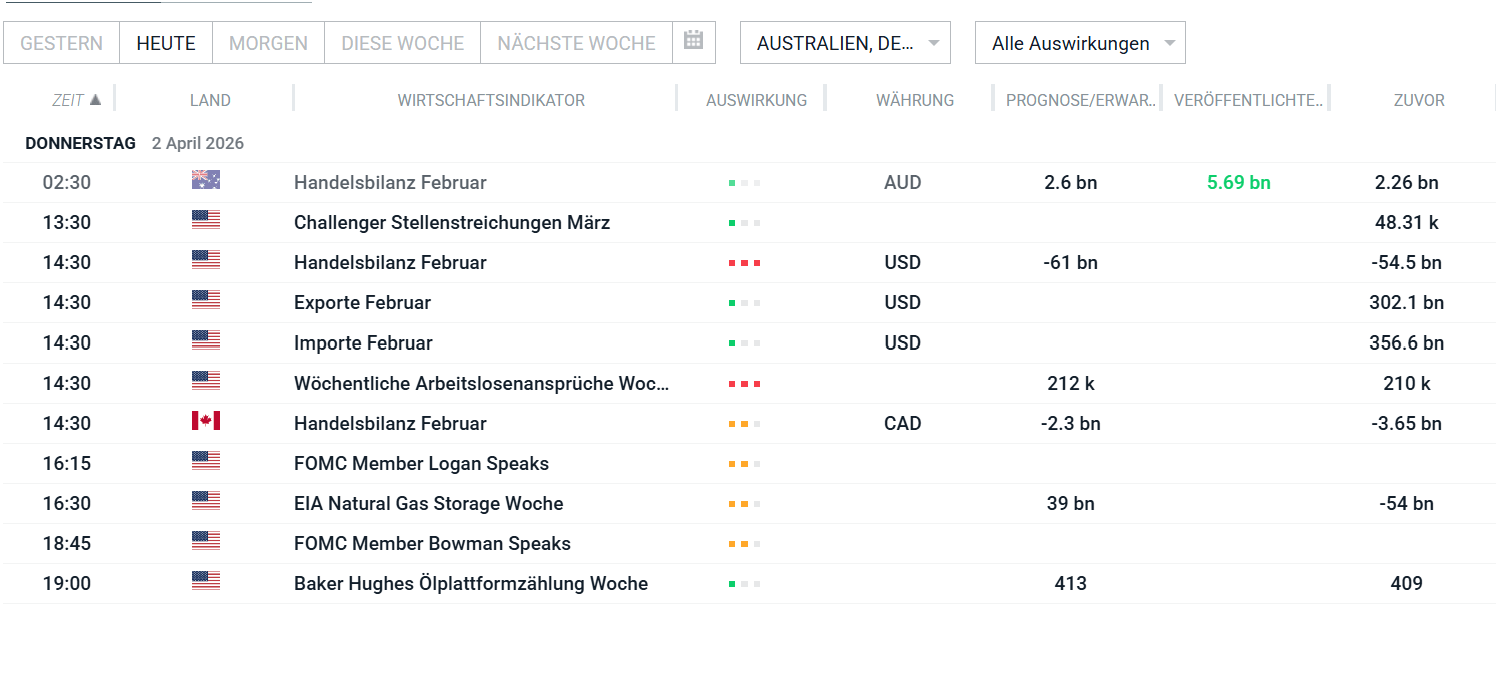1496x692 pixels.
Task: Click the US flag on Exporte Februar row
Action: click(x=205, y=299)
